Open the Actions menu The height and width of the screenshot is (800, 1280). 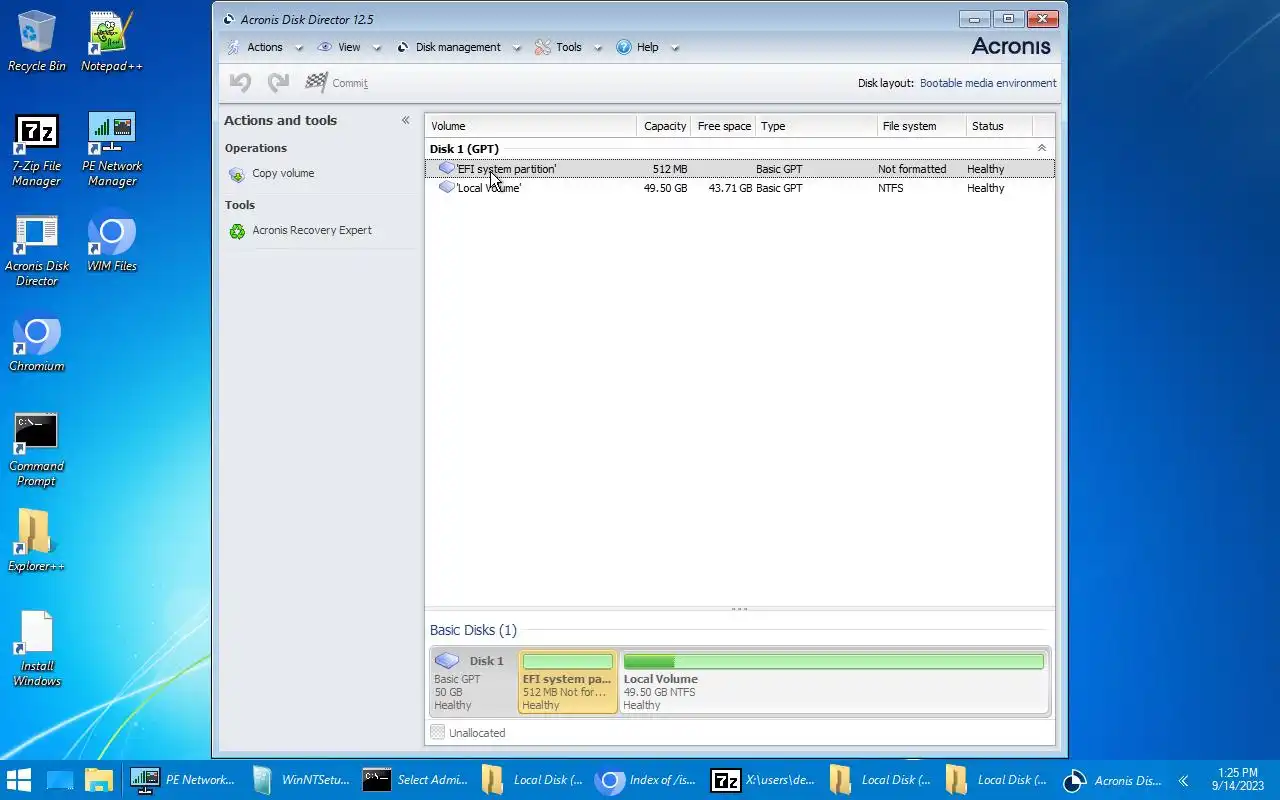pyautogui.click(x=265, y=47)
